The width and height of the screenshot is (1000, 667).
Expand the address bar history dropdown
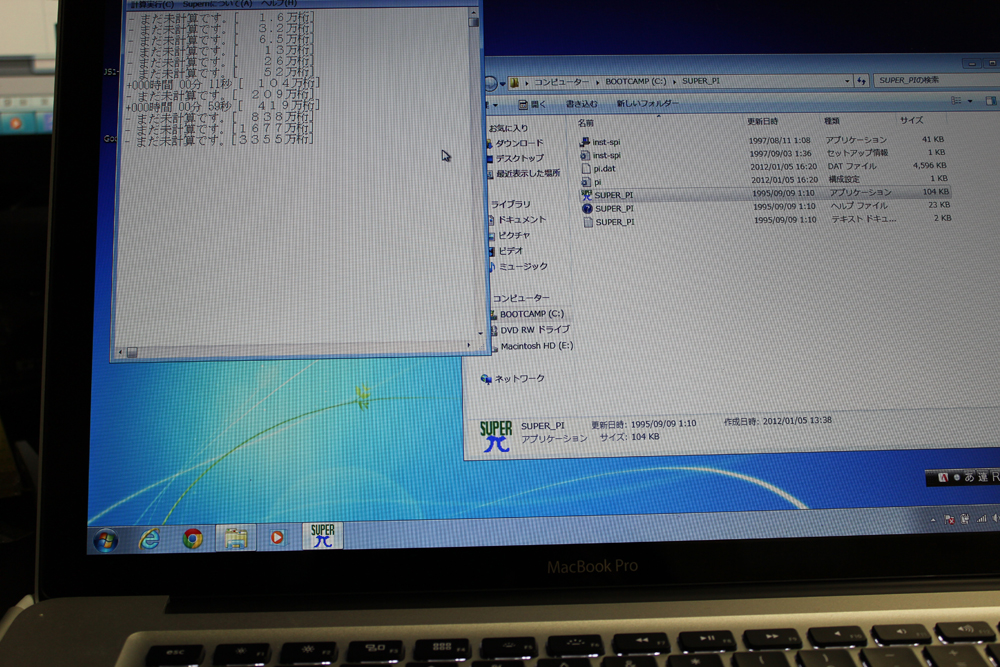847,81
